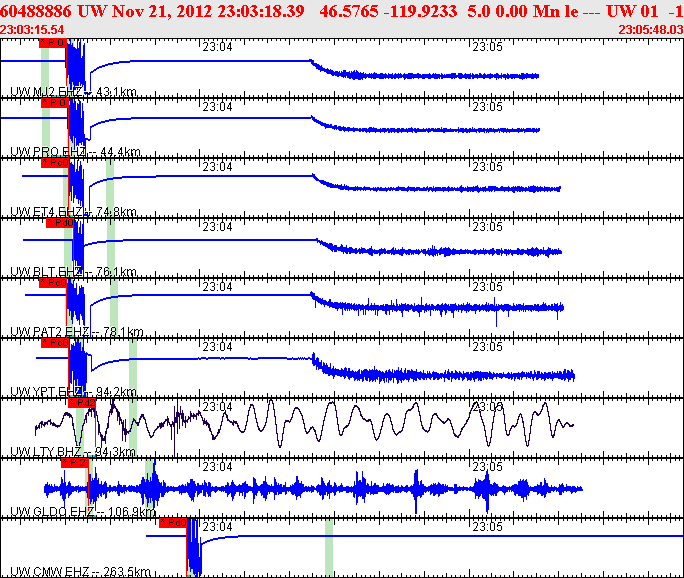Select the P 0 pick flag on MJ2
Screen dimensions: 684x578
tap(53, 43)
